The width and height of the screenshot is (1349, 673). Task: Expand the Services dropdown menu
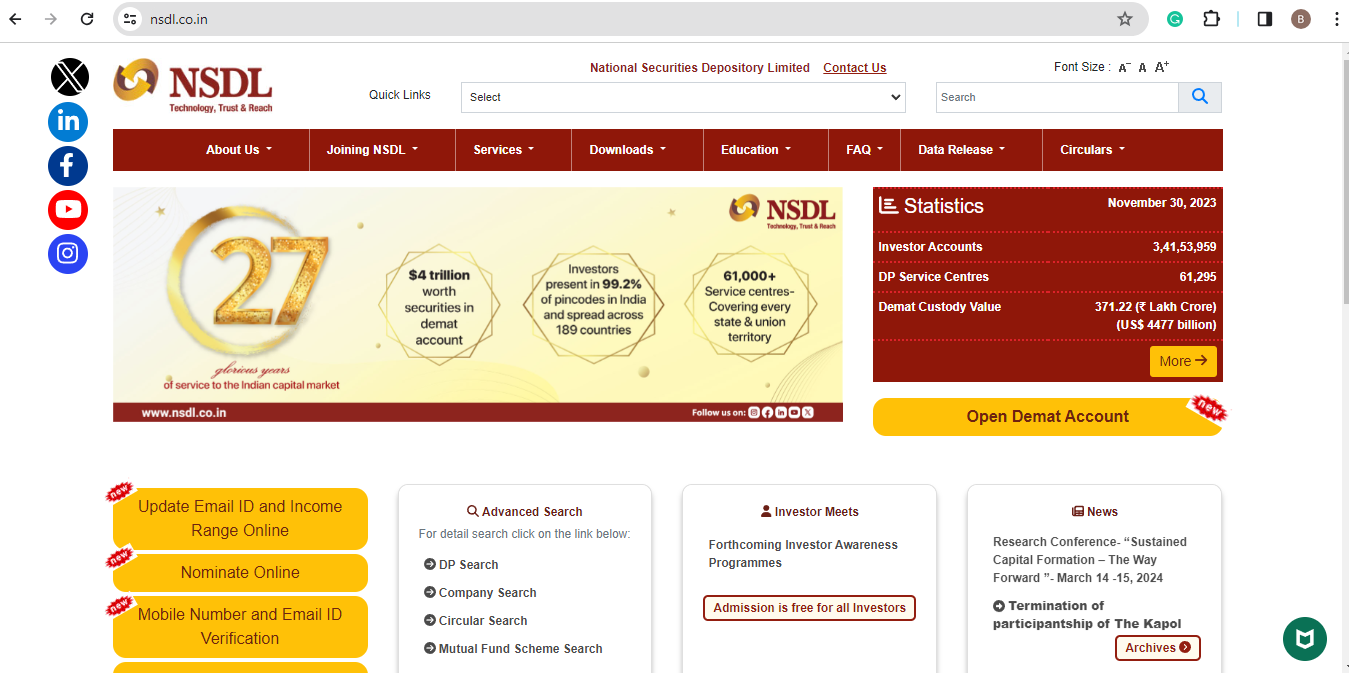[504, 150]
